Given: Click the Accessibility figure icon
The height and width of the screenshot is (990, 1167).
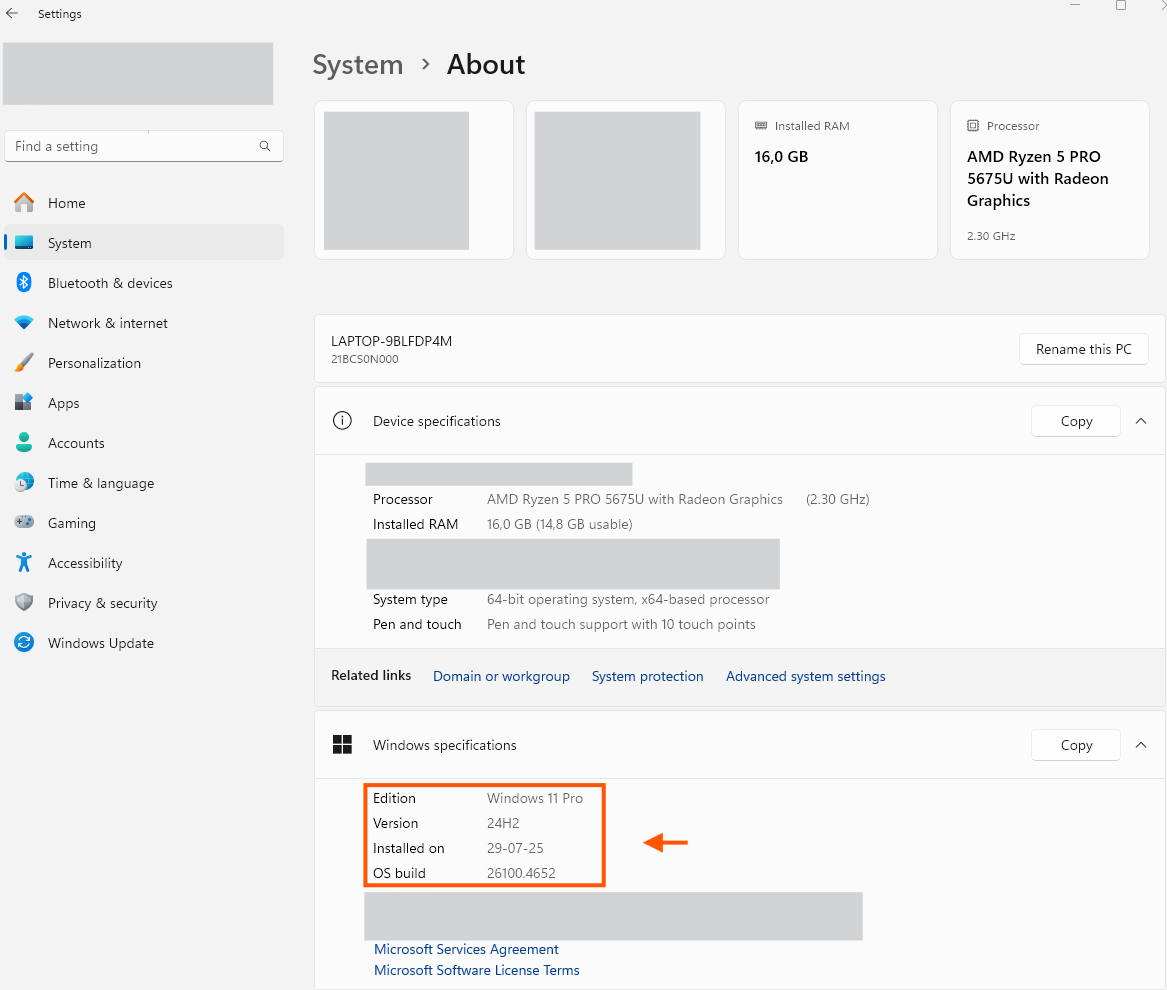Looking at the screenshot, I should 24,562.
